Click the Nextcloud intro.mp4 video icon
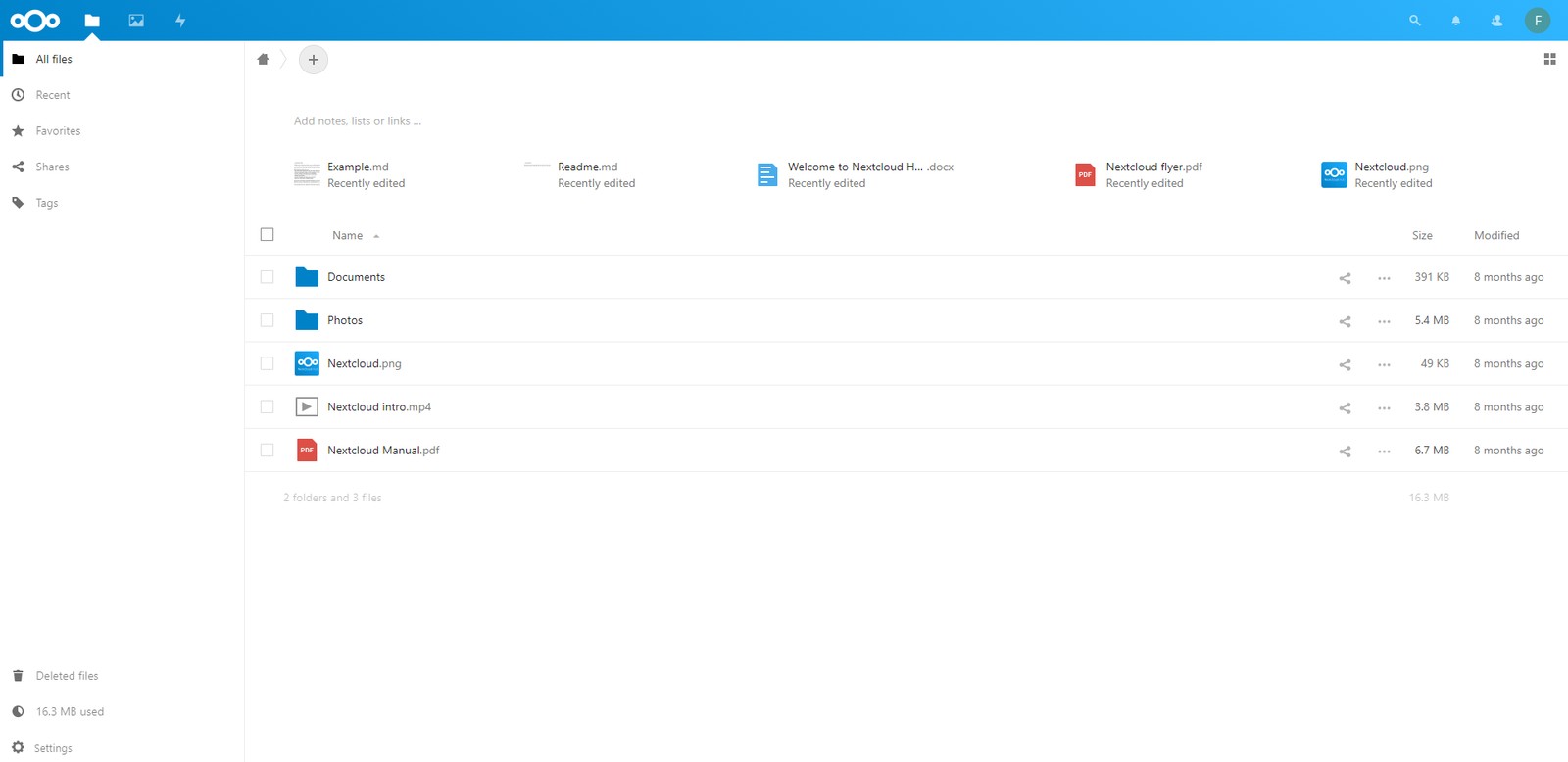This screenshot has height=762, width=1568. coord(307,406)
